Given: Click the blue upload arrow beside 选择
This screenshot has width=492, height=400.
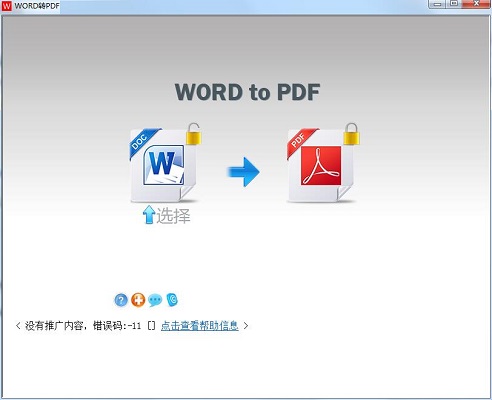Looking at the screenshot, I should 149,215.
